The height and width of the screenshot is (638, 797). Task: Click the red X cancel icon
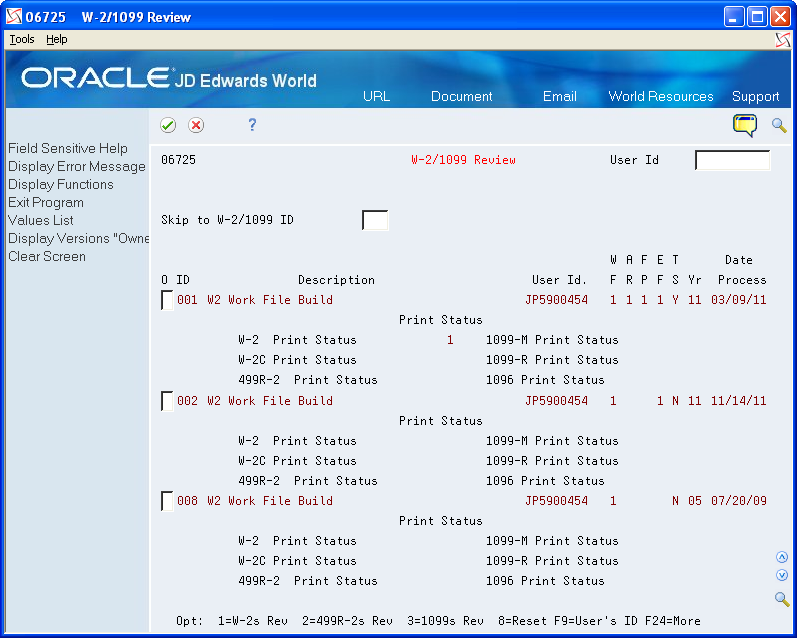196,125
